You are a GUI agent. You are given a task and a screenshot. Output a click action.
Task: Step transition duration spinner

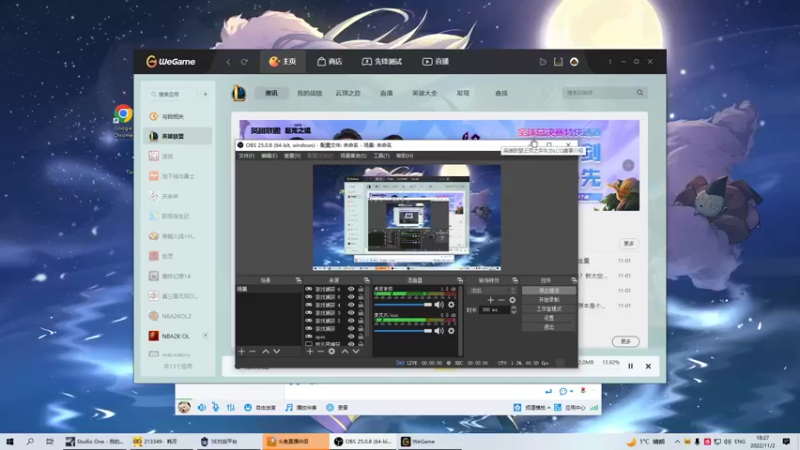click(x=513, y=310)
